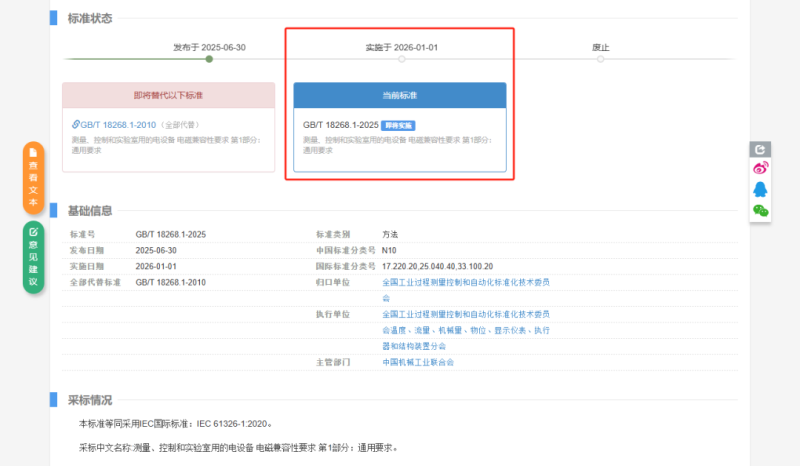Image resolution: width=800 pixels, height=466 pixels.
Task: Click the 实施于 2026-01-01 timeline node
Action: pos(401,59)
